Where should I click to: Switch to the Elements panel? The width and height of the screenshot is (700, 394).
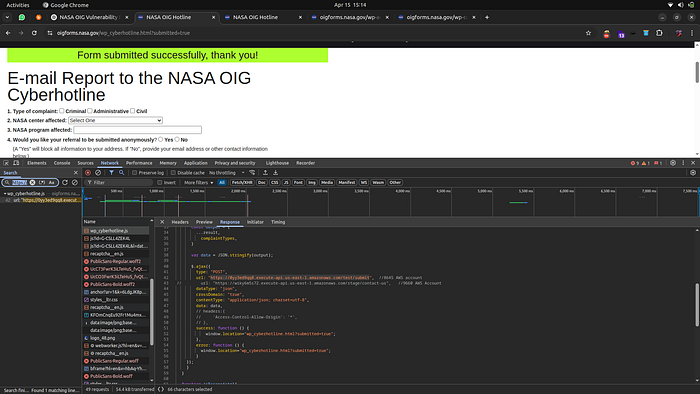(x=37, y=163)
